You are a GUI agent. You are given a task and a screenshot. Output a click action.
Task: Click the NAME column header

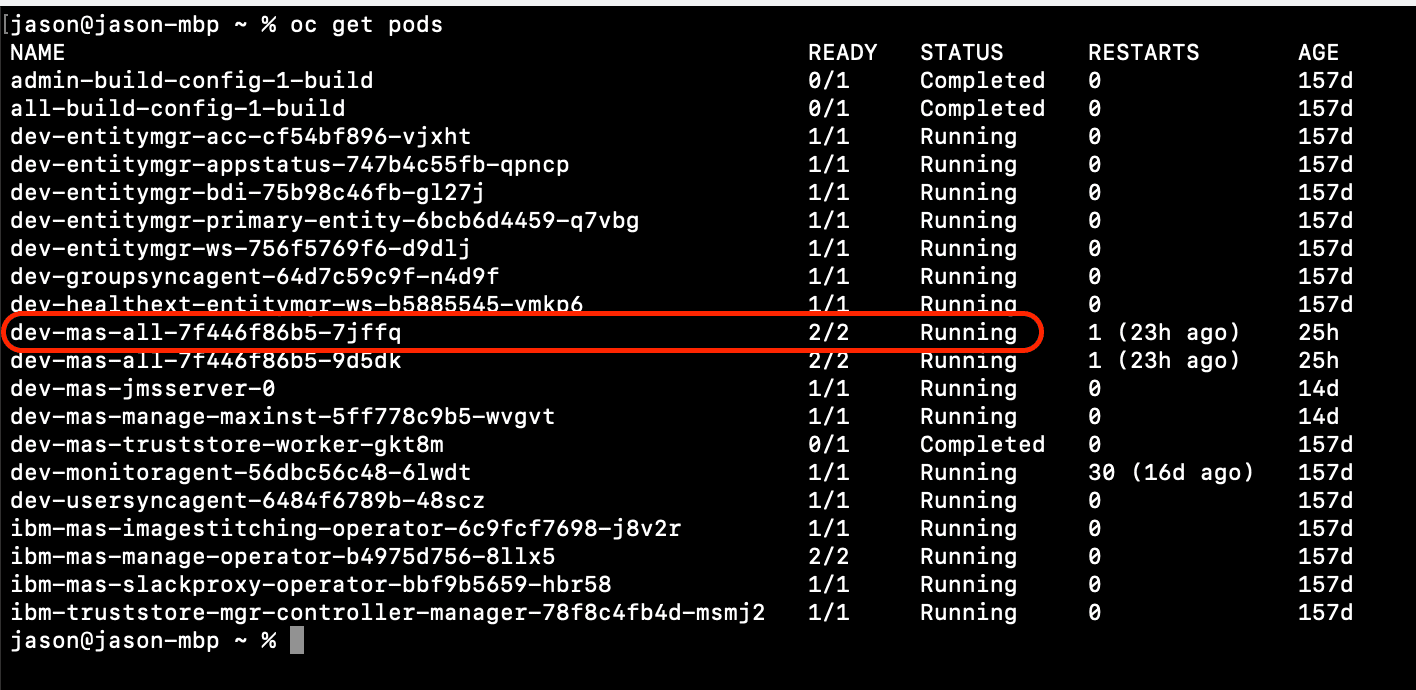coord(38,53)
